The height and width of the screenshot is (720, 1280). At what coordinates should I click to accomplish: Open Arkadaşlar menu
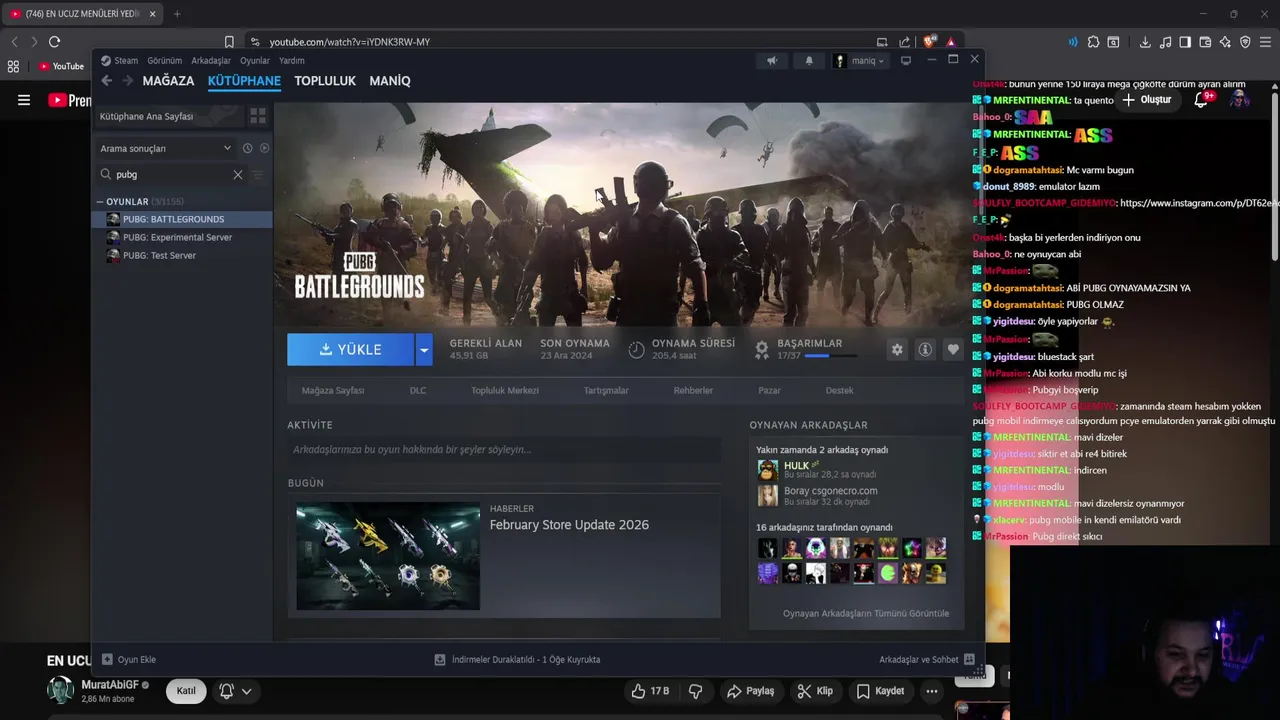pos(211,61)
